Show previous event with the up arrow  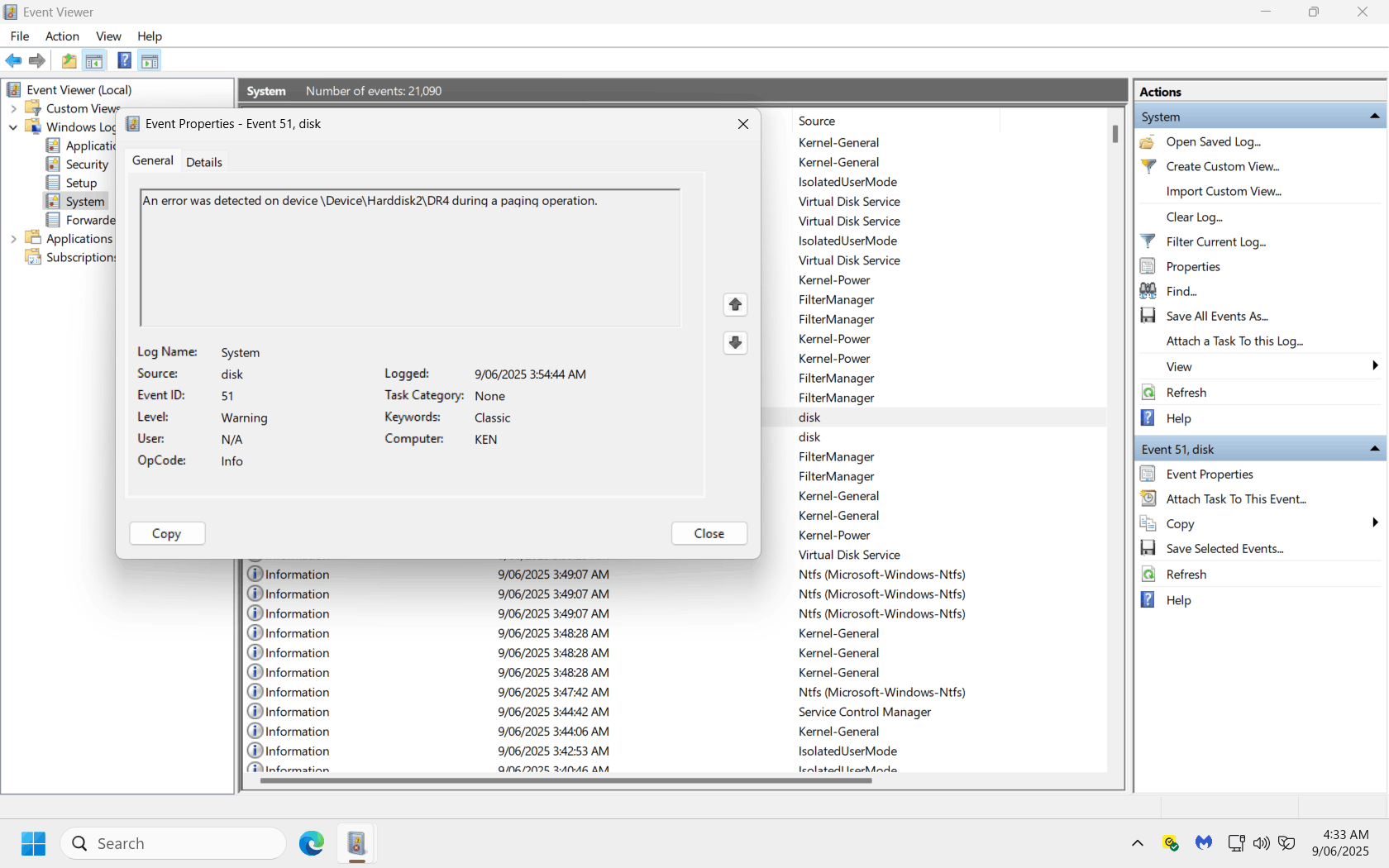pyautogui.click(x=735, y=304)
